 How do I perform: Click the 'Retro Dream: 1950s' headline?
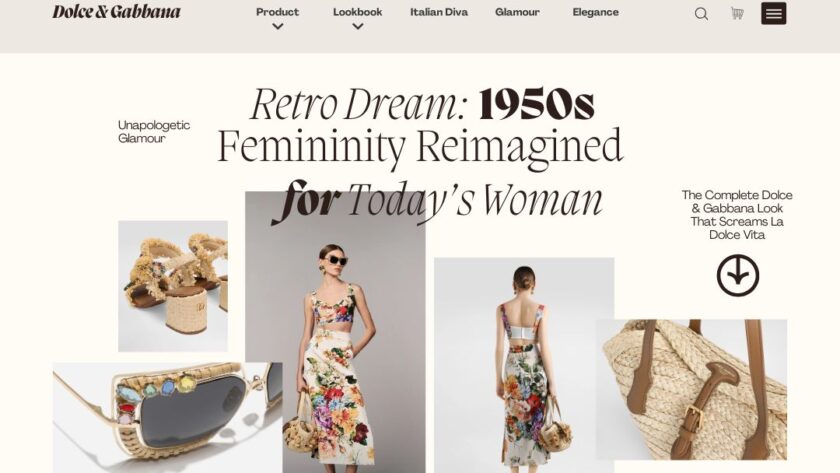422,103
